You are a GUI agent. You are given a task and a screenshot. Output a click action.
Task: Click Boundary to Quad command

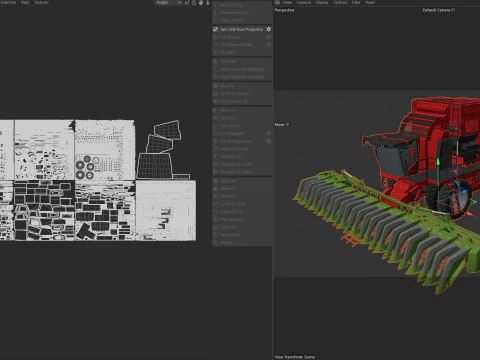point(242,172)
